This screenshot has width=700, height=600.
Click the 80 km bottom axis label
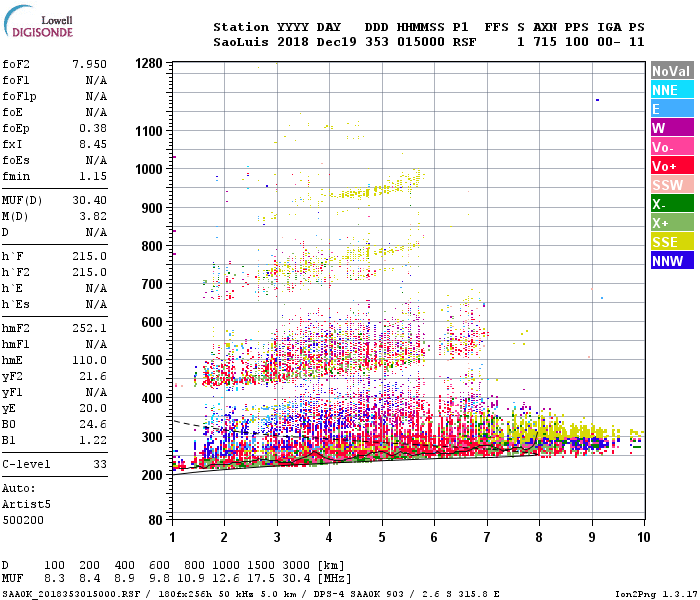[x=155, y=520]
